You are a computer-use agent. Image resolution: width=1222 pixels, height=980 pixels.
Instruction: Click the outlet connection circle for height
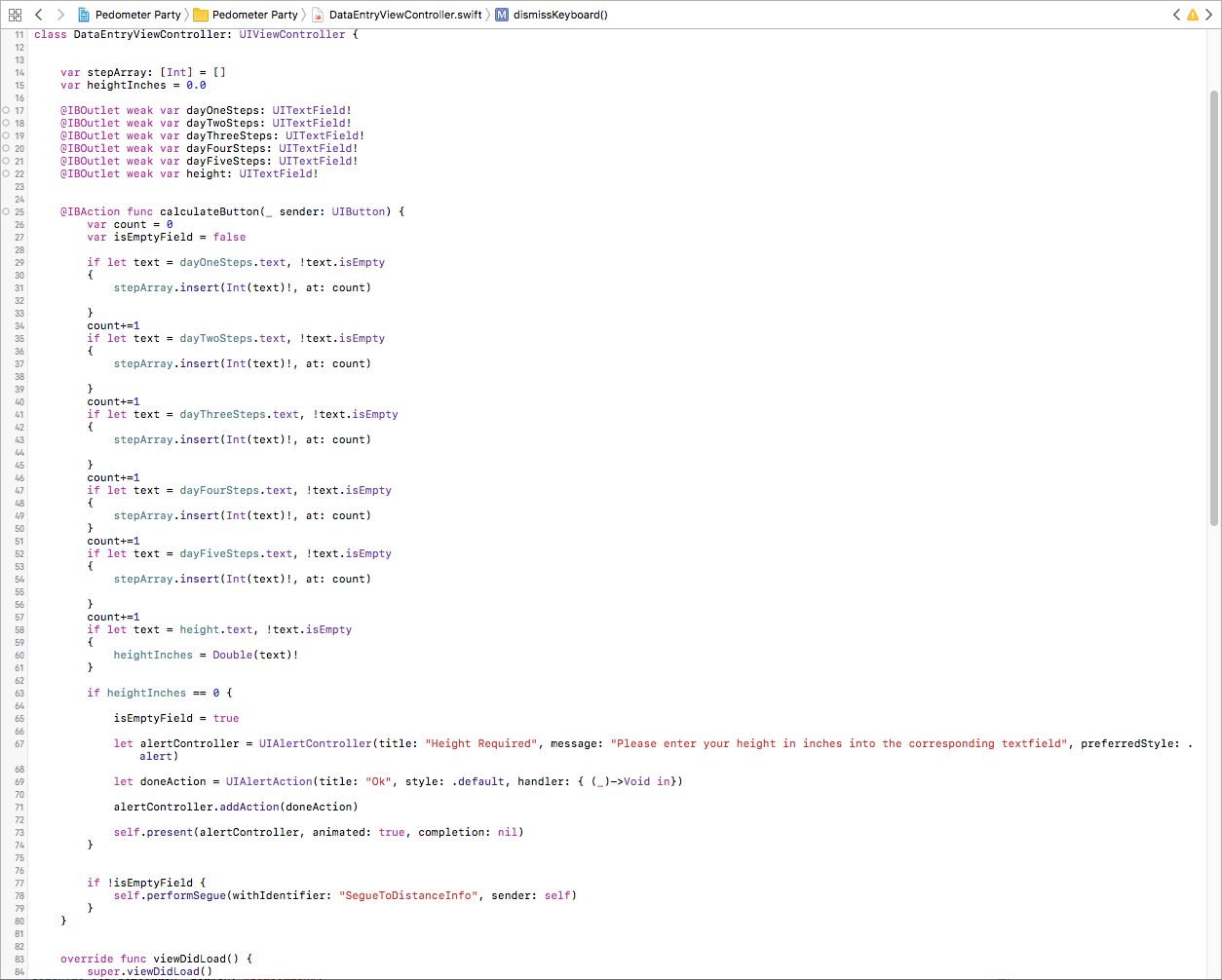(6, 173)
